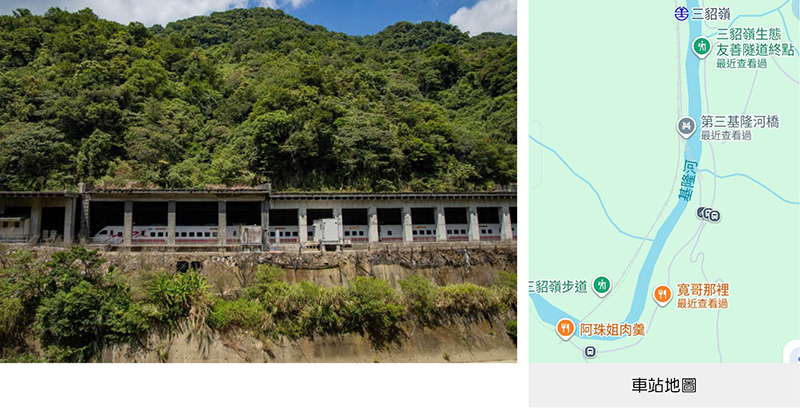Tap the green 三貂嶺生態友善隧道終點 marker pin

click(x=702, y=47)
